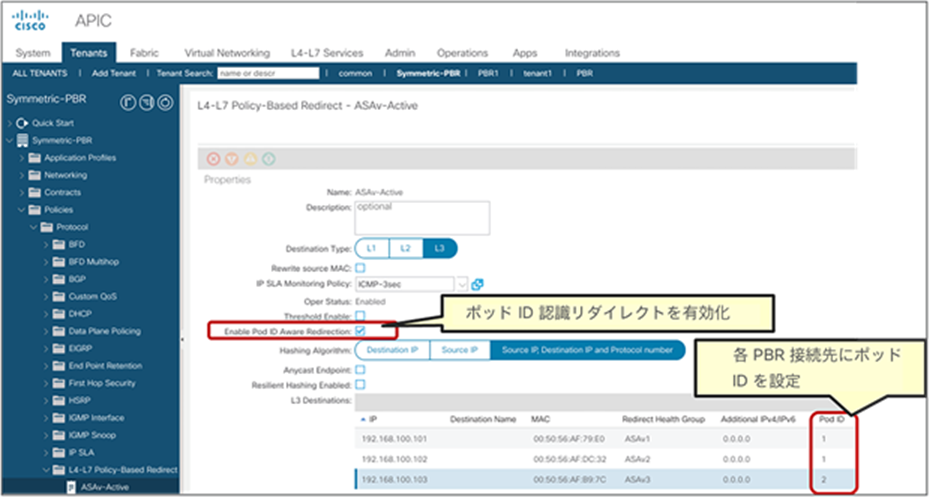Expand Contracts chevron
The image size is (929, 497).
[x=22, y=192]
